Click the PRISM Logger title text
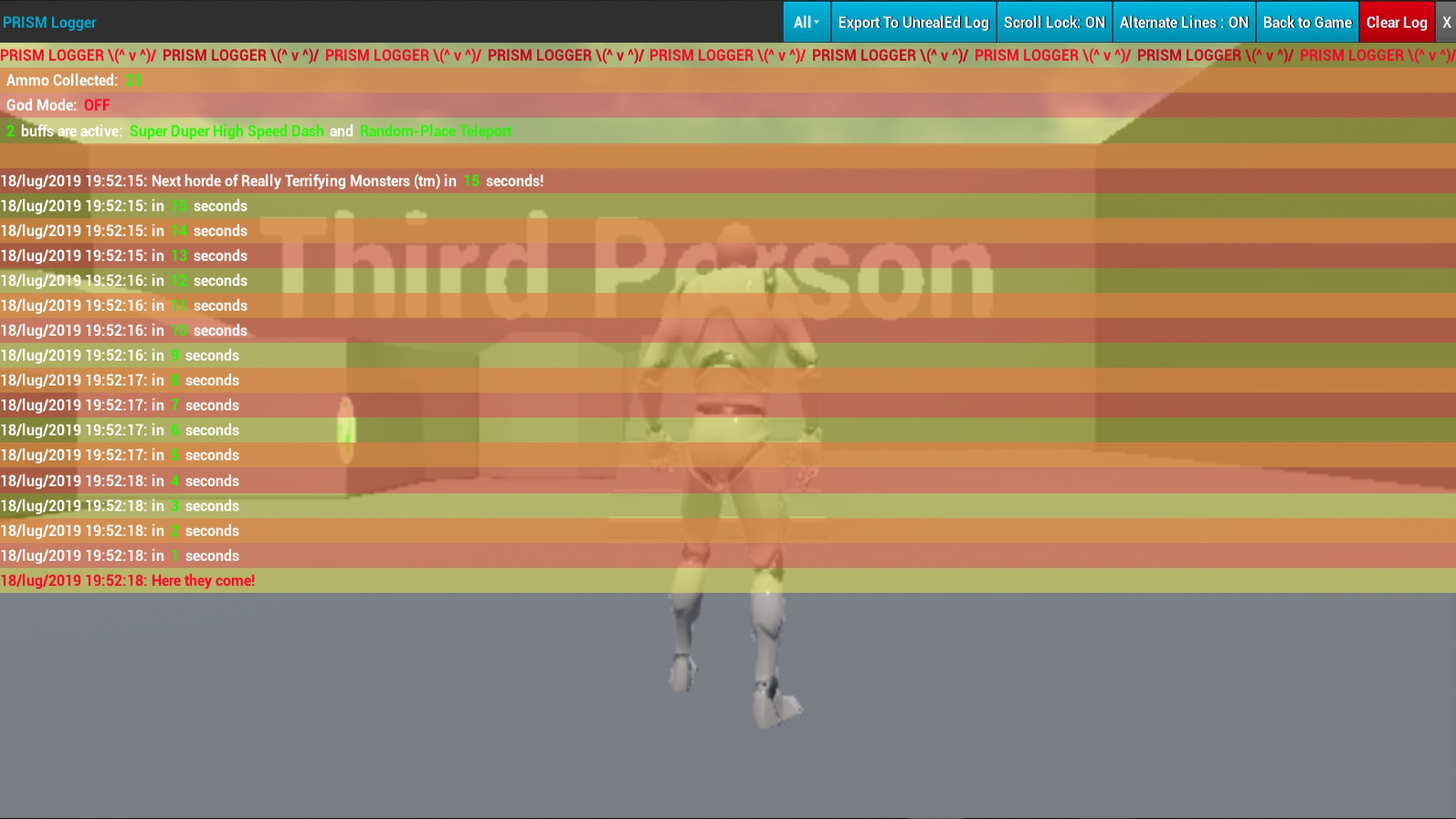This screenshot has width=1456, height=819. pyautogui.click(x=49, y=22)
